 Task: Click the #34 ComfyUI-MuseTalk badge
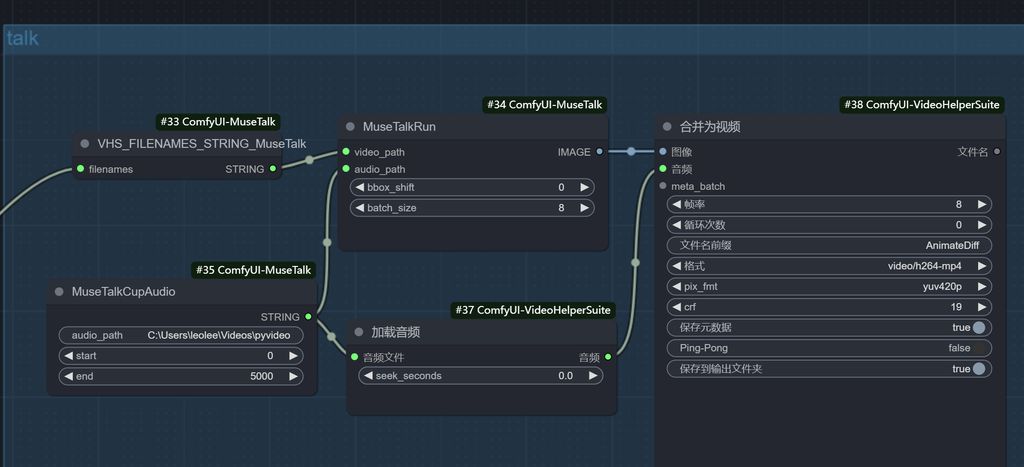tap(546, 105)
